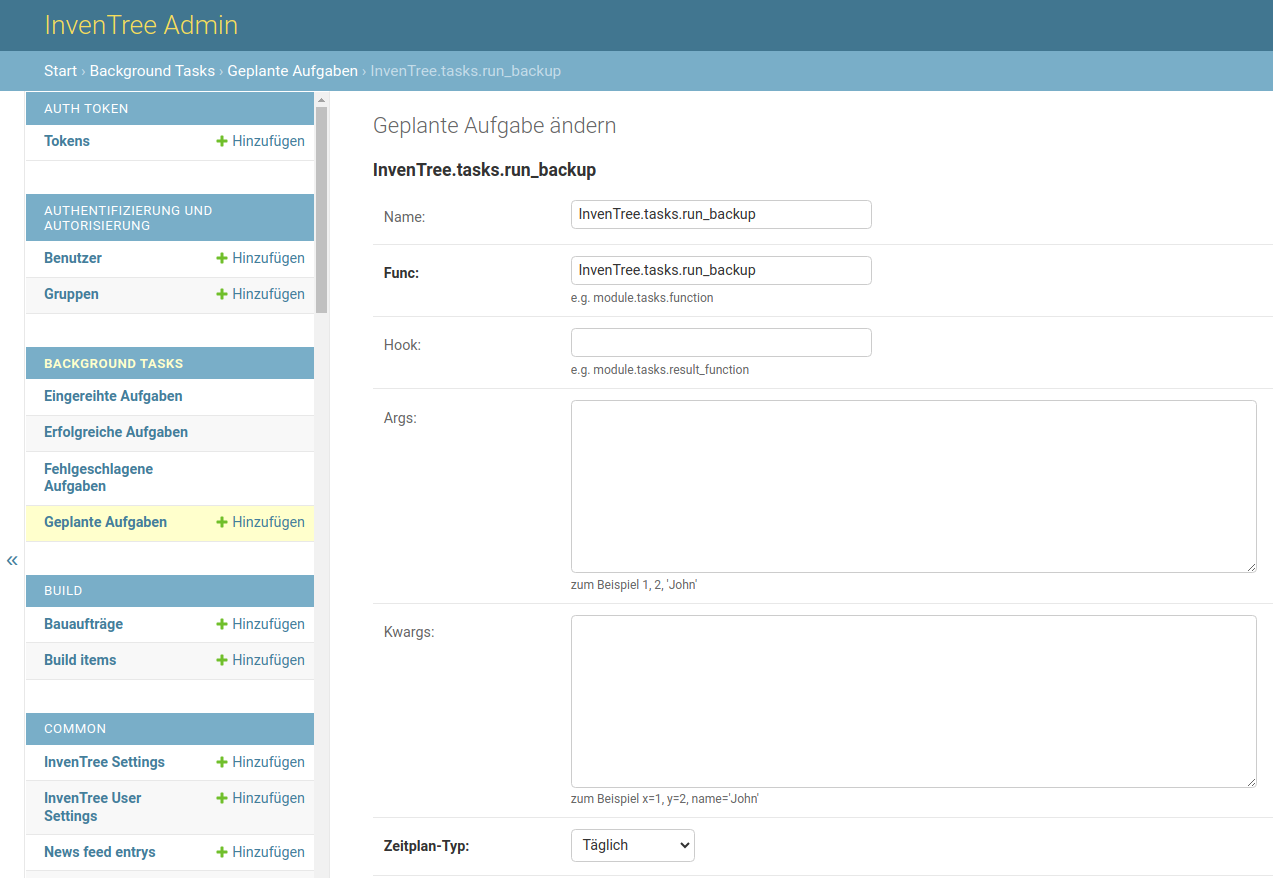Click the Hinzufügen plus icon for Gruppen
This screenshot has height=878, width=1273.
tap(222, 294)
